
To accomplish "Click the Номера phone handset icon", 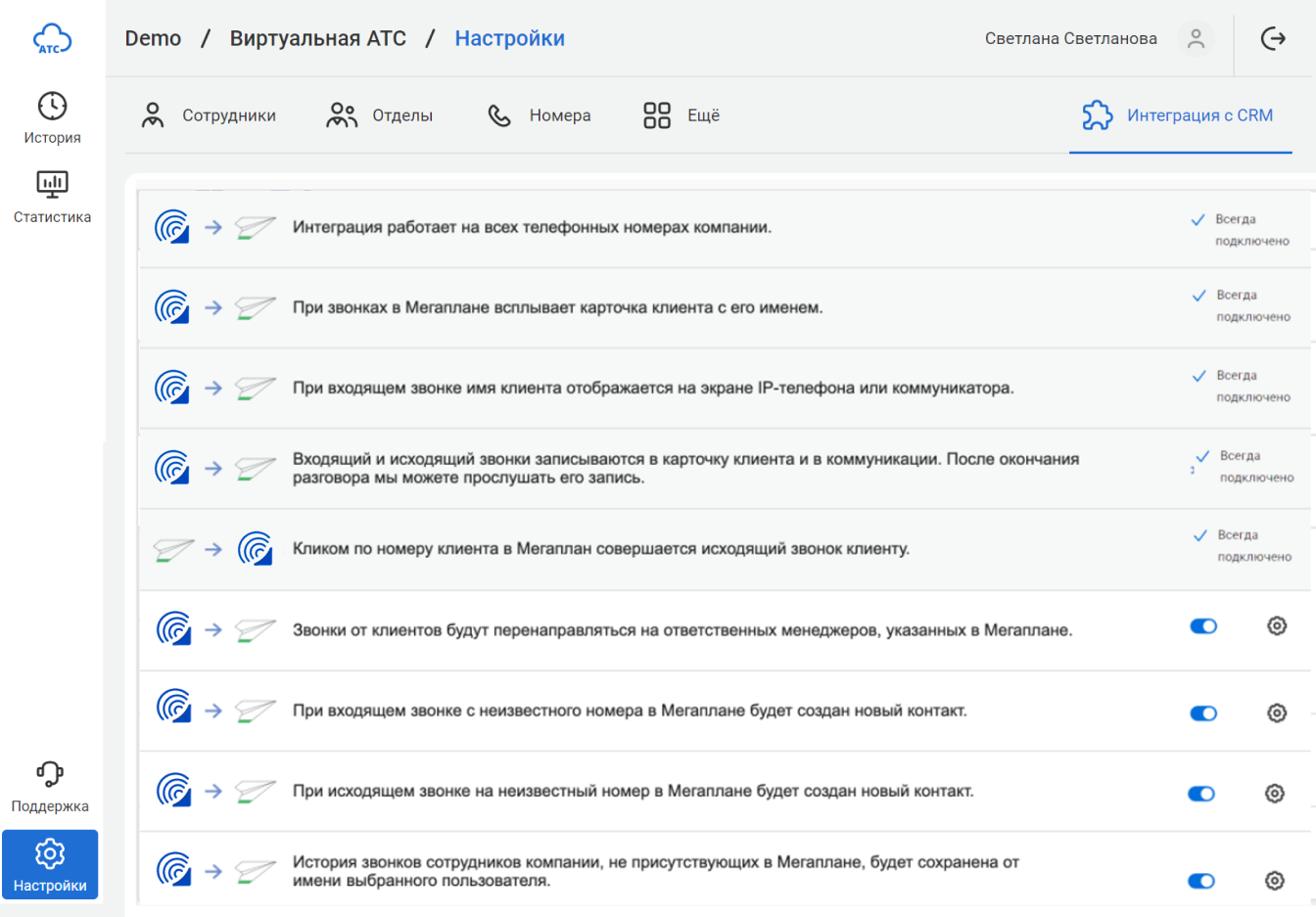I will point(499,115).
